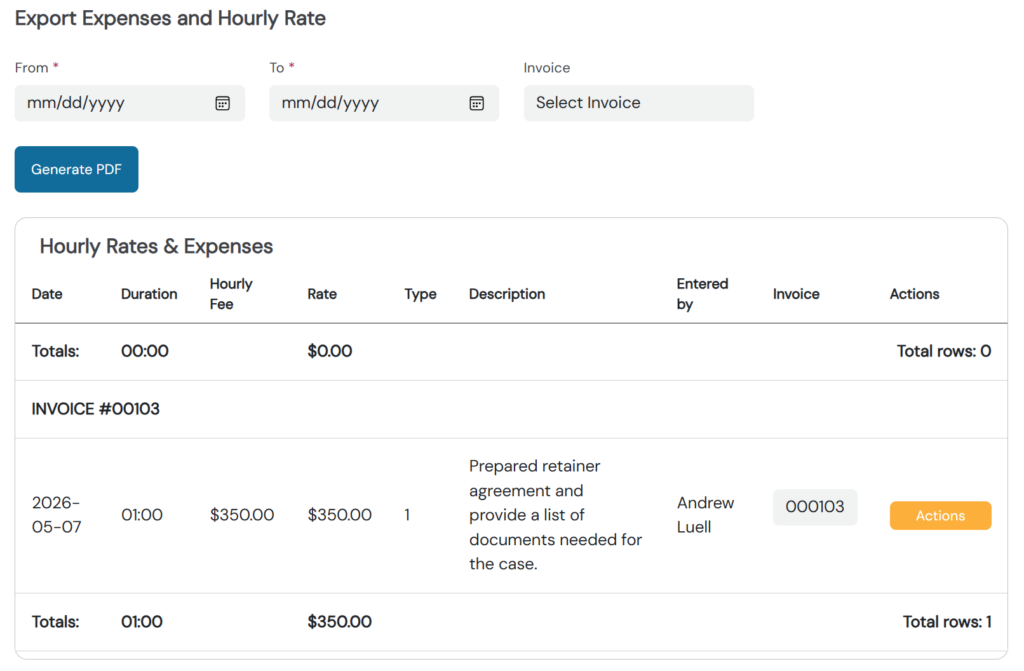Sort by the Date column header

coord(47,294)
